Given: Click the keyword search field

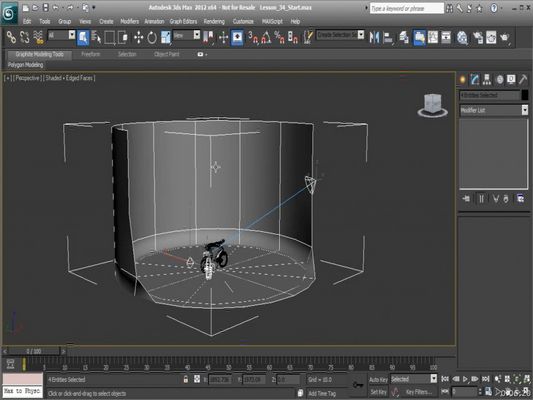Looking at the screenshot, I should [407, 8].
